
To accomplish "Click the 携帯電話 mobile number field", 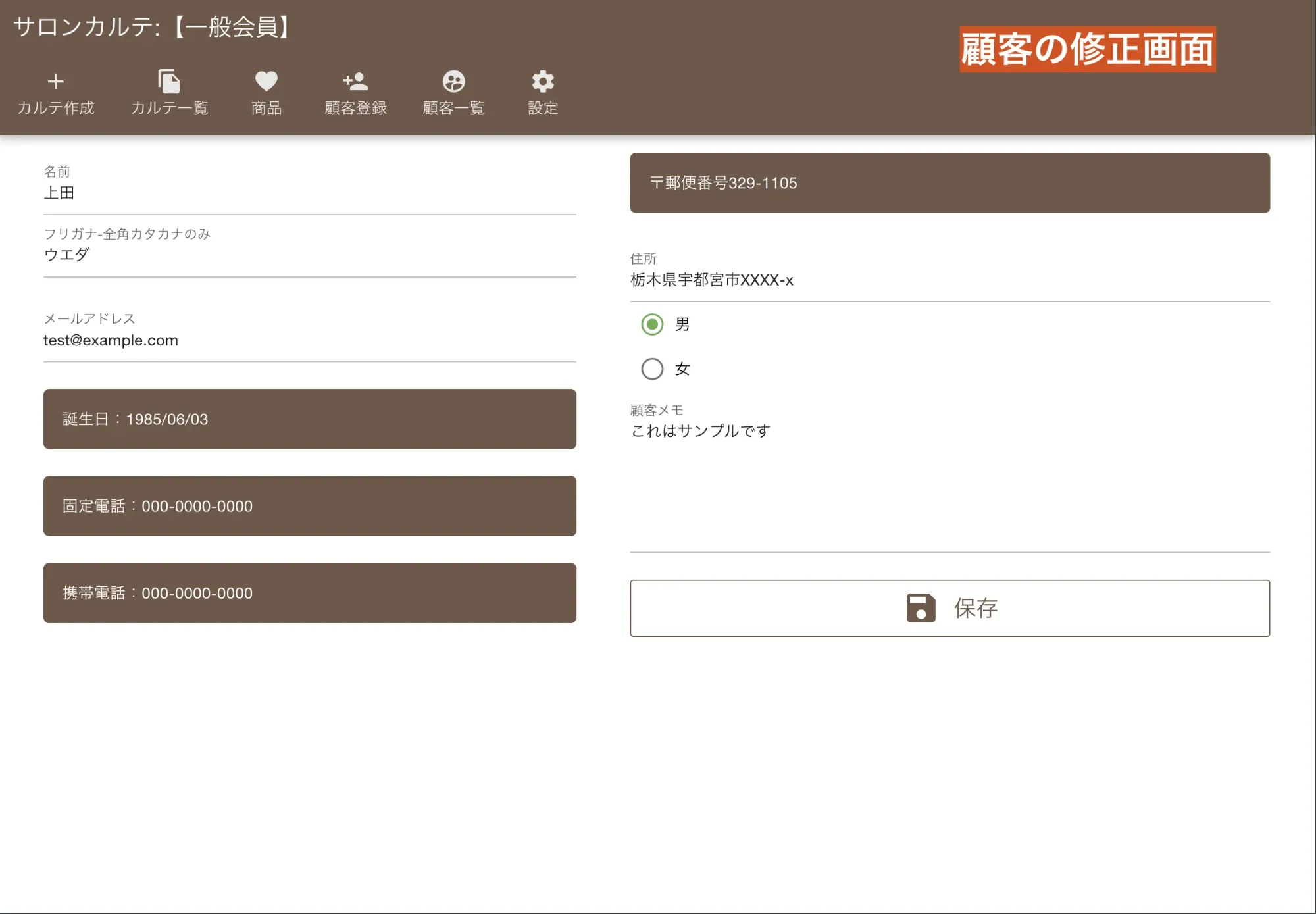I will [309, 593].
